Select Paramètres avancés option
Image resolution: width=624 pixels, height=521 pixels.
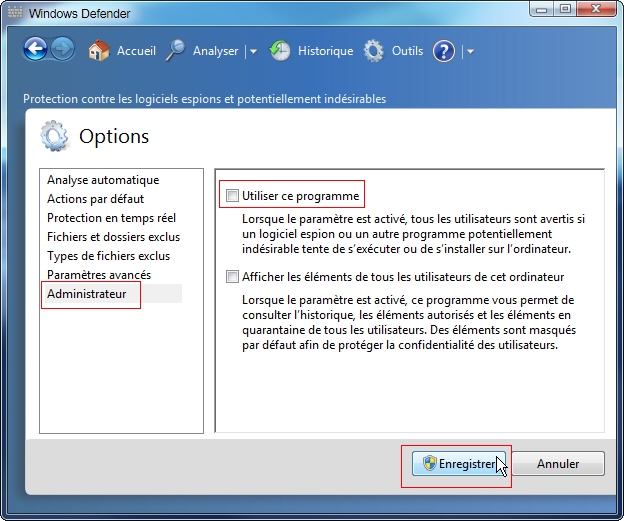[x=99, y=275]
